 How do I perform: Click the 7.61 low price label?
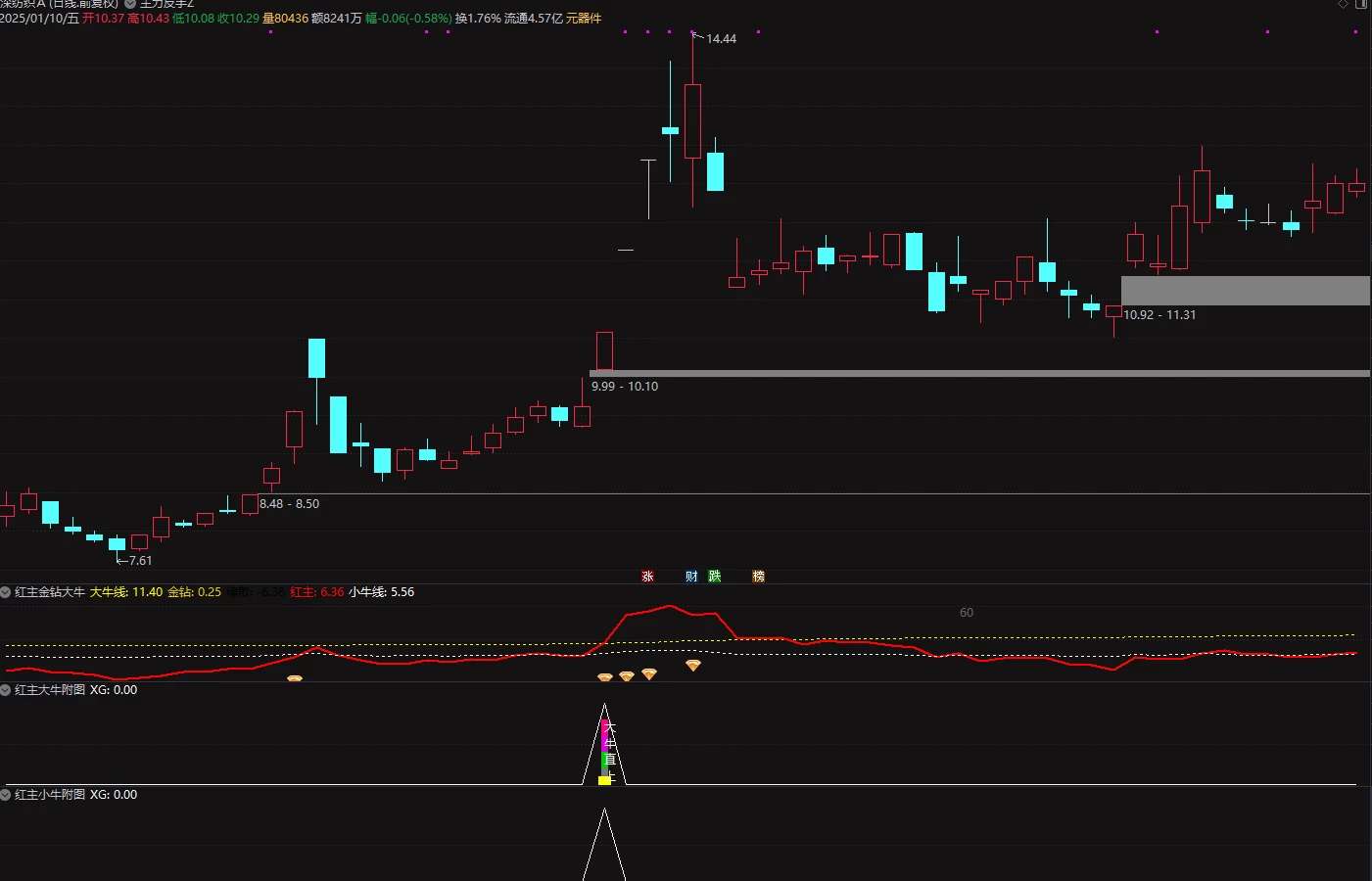click(140, 561)
